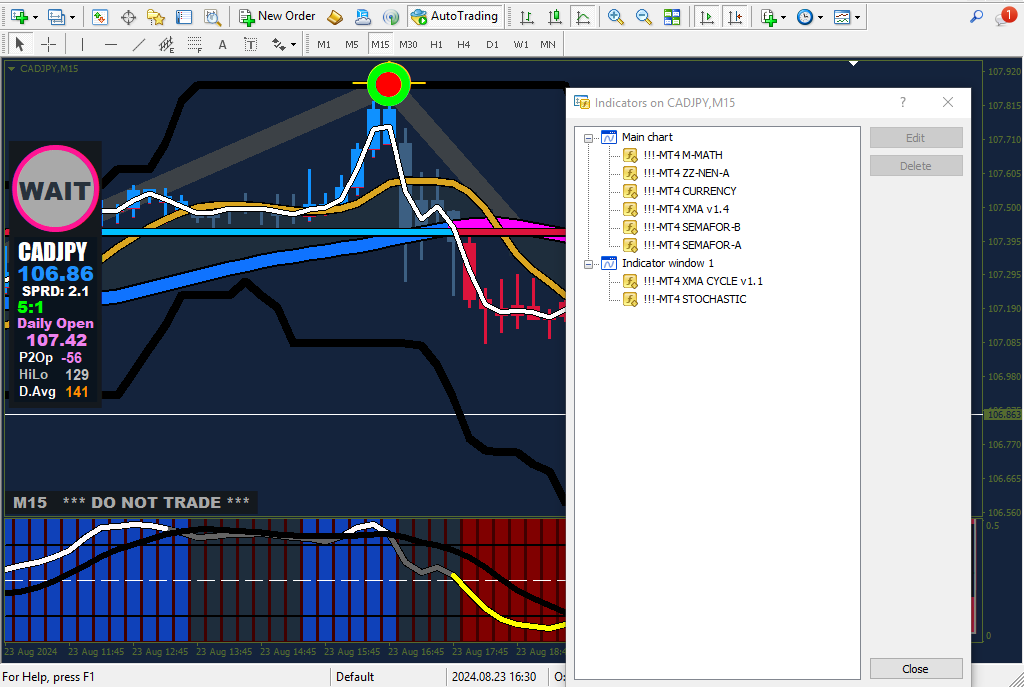Toggle chart shift option
The image size is (1024, 687).
(x=735, y=17)
